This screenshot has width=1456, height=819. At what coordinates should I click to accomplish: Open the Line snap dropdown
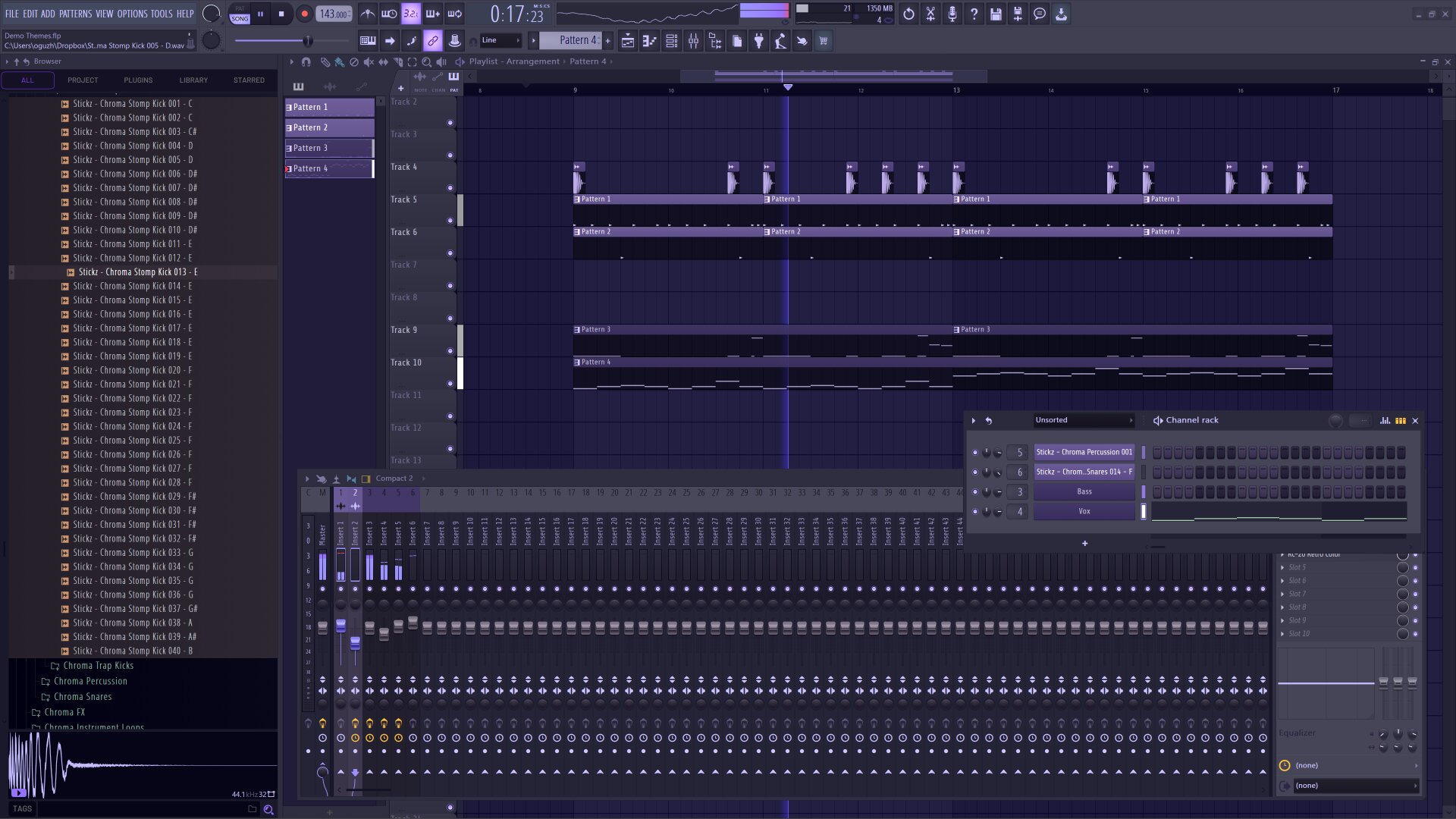point(500,41)
